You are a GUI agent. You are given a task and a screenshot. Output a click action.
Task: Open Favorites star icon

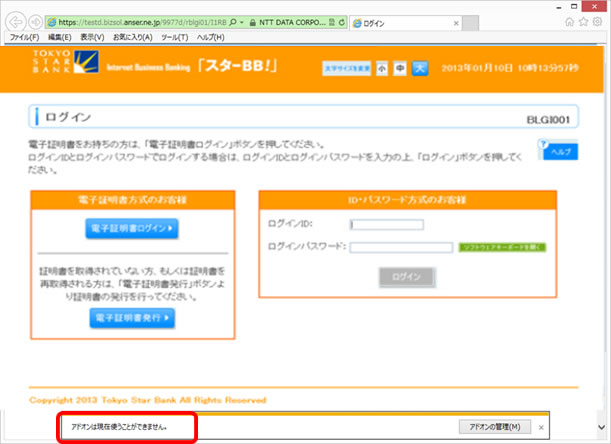tap(583, 22)
